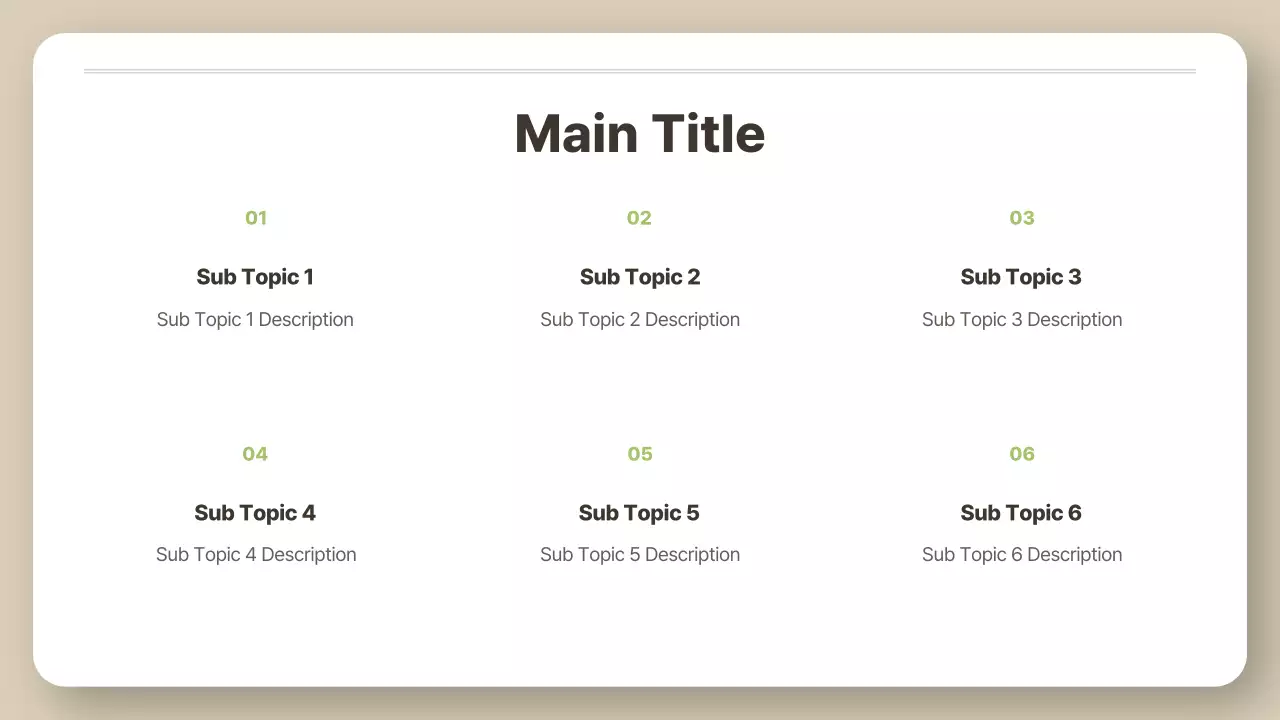
Task: Click the horizontal divider line above the title
Action: click(640, 71)
